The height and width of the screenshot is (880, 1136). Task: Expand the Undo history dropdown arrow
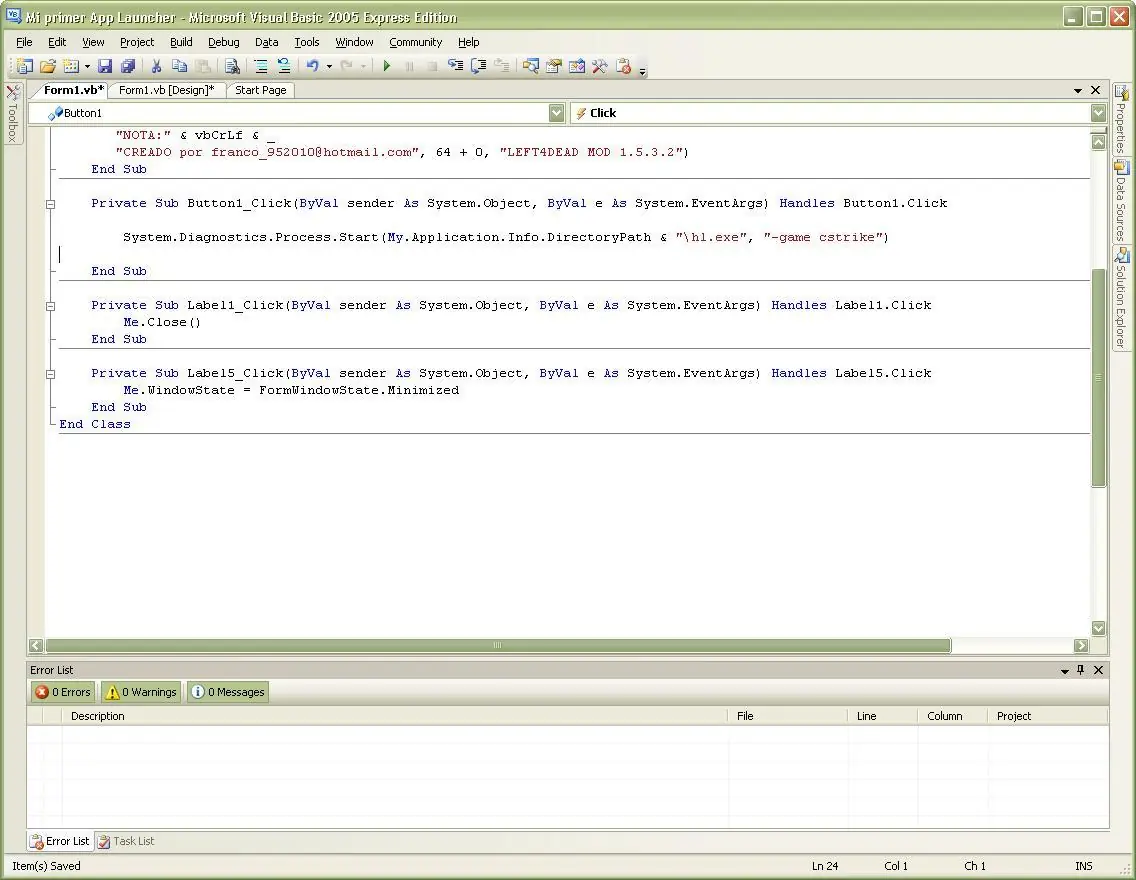tap(329, 67)
